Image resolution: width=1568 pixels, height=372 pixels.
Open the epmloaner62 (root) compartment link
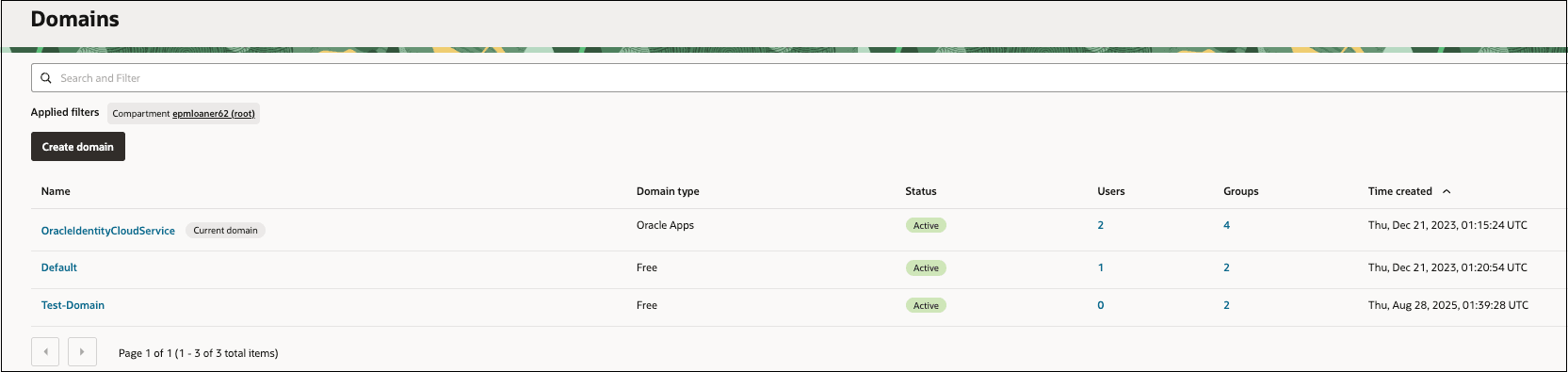click(214, 114)
